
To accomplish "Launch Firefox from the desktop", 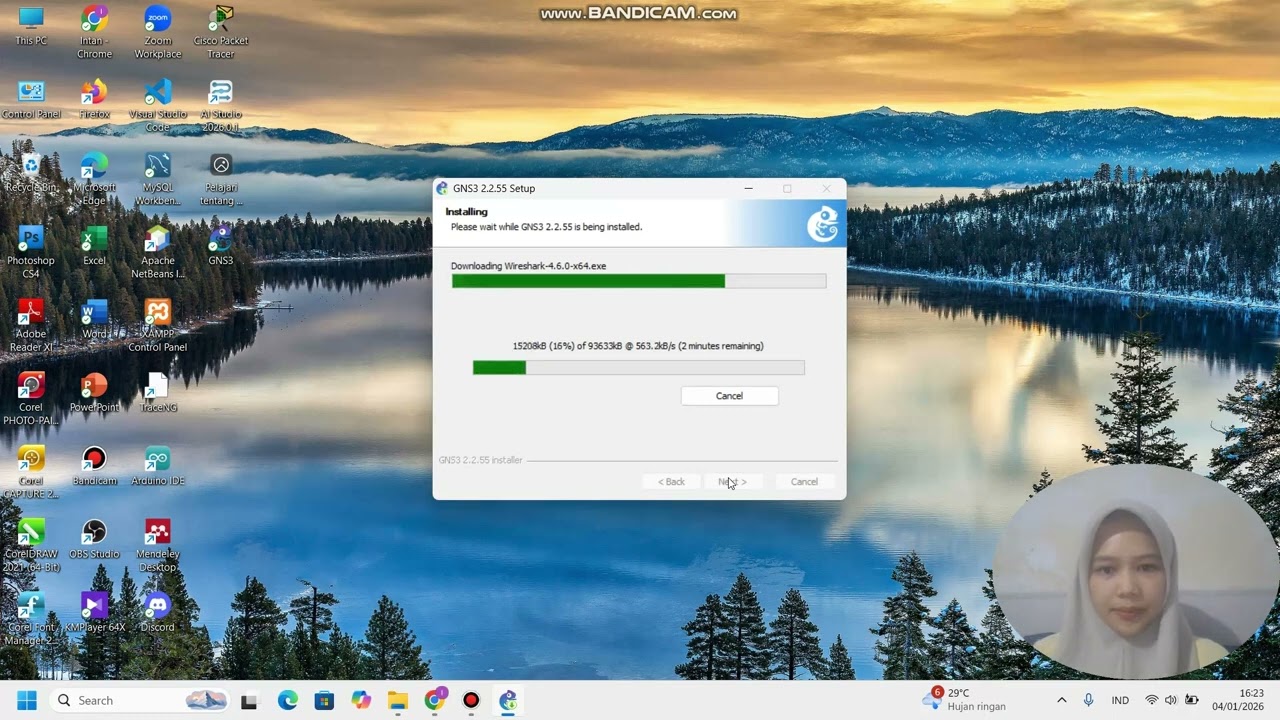I will (x=94, y=100).
